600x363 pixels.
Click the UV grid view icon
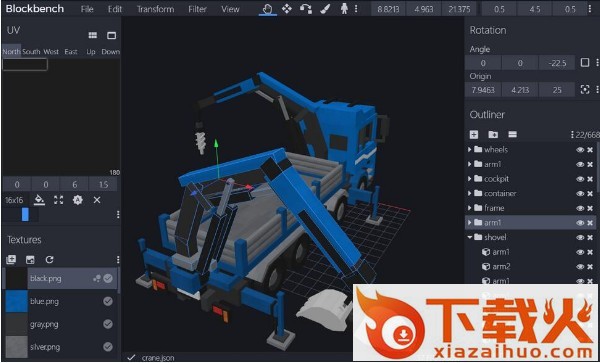[93, 35]
